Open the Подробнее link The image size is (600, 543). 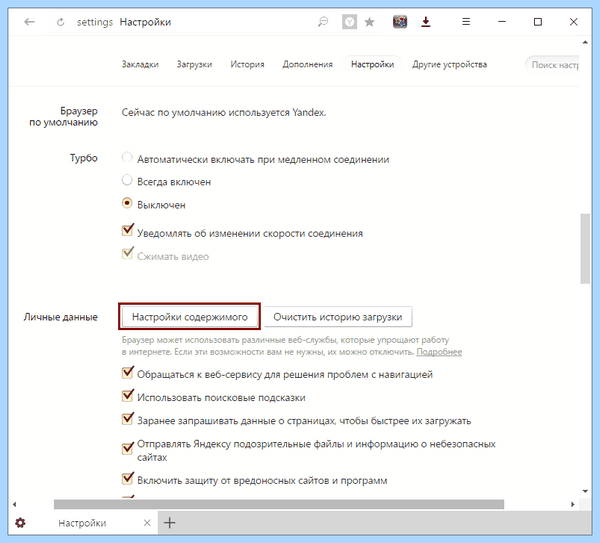tap(439, 352)
